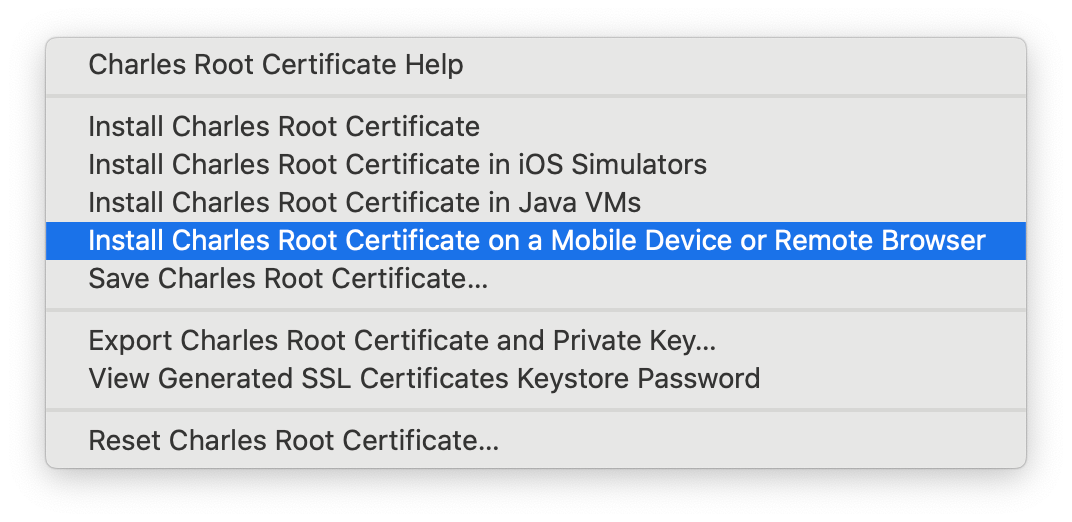Select Reset Charles Root Certificate…

click(x=536, y=441)
